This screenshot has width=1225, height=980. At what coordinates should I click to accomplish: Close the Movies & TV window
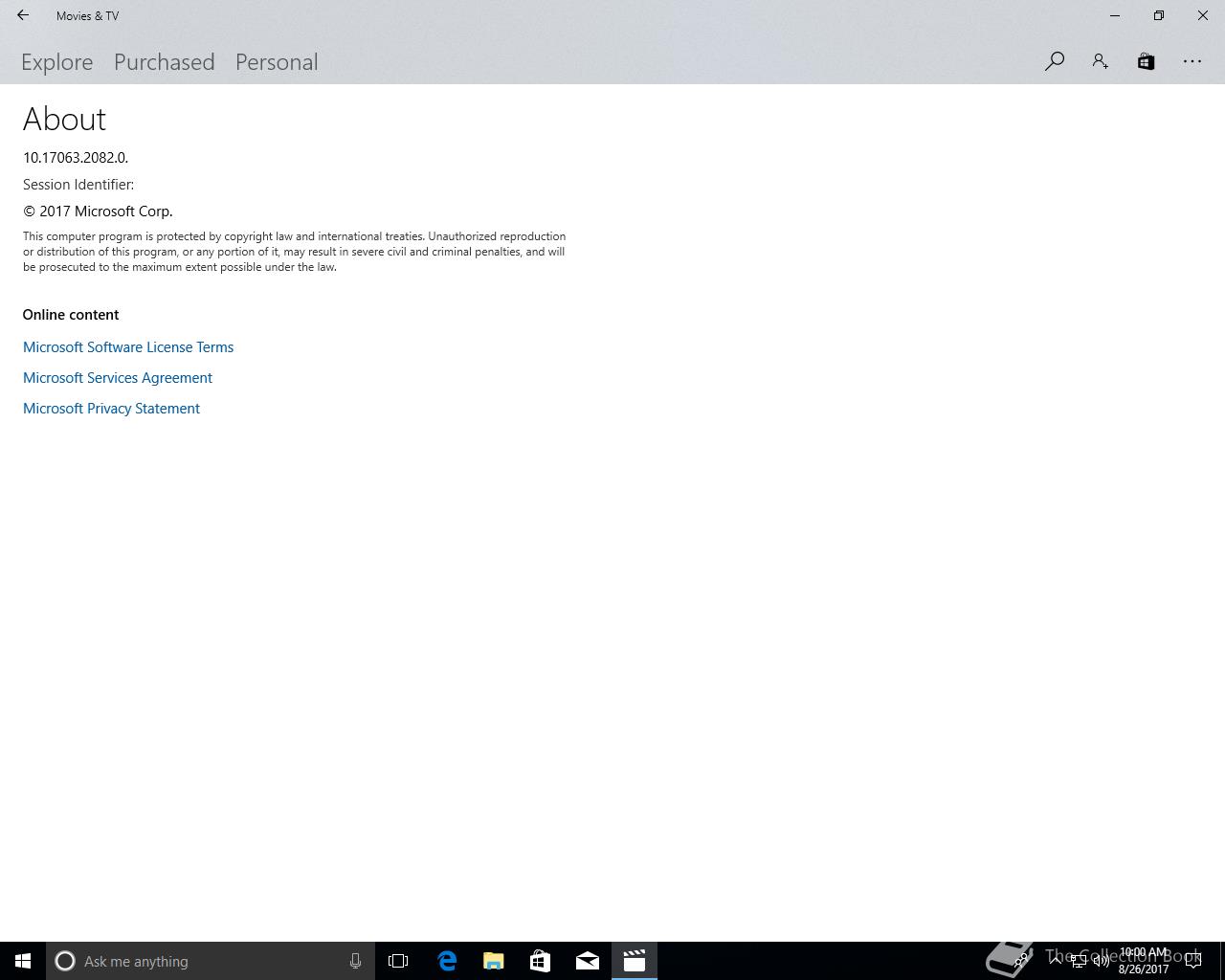pyautogui.click(x=1203, y=15)
